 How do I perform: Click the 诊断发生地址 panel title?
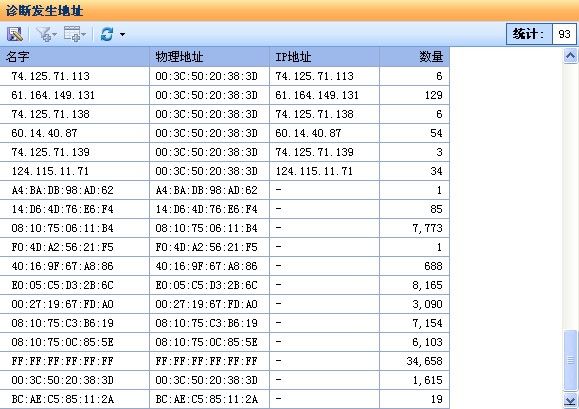click(44, 11)
